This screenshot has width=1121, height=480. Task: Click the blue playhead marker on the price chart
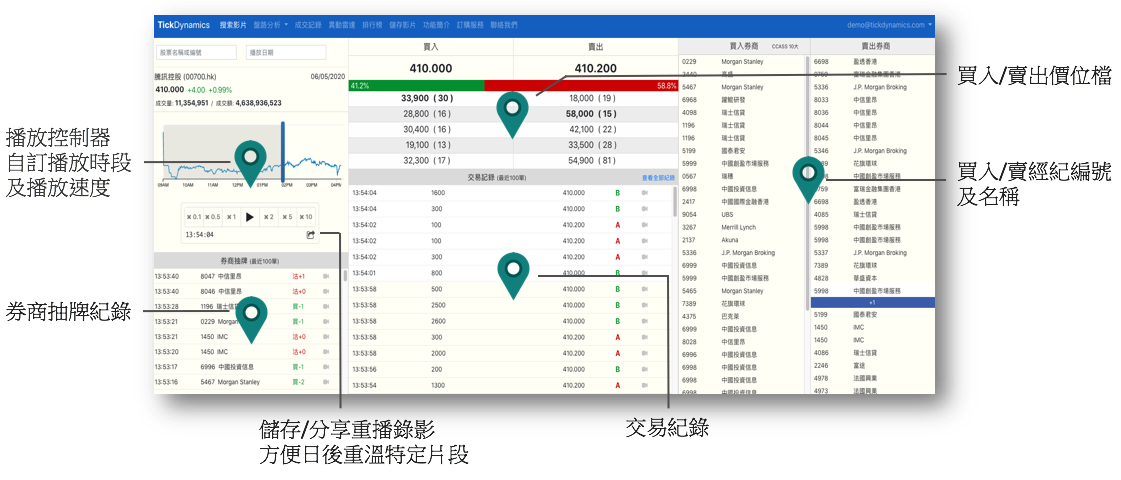[x=283, y=152]
